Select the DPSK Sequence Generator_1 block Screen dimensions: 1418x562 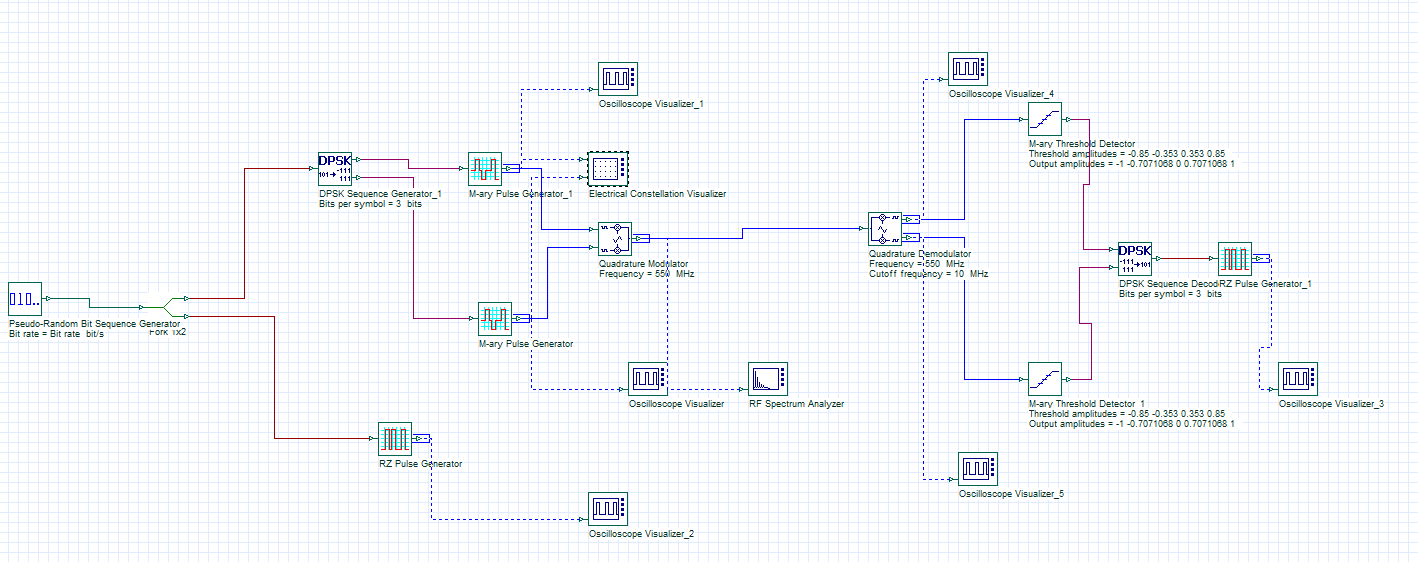(335, 168)
